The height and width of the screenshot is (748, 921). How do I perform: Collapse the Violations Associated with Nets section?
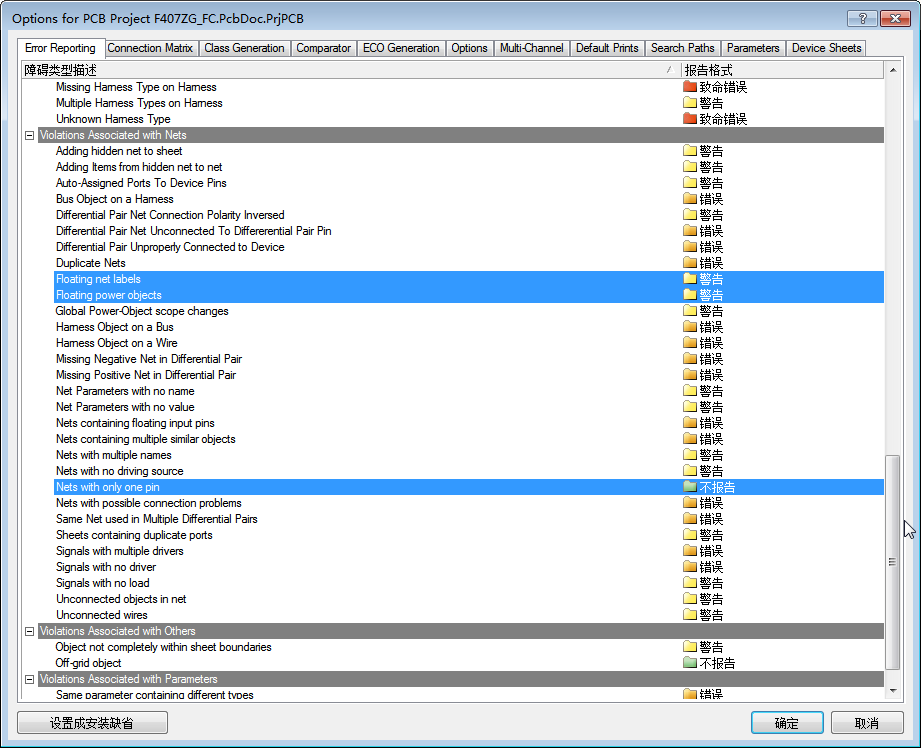coord(29,135)
